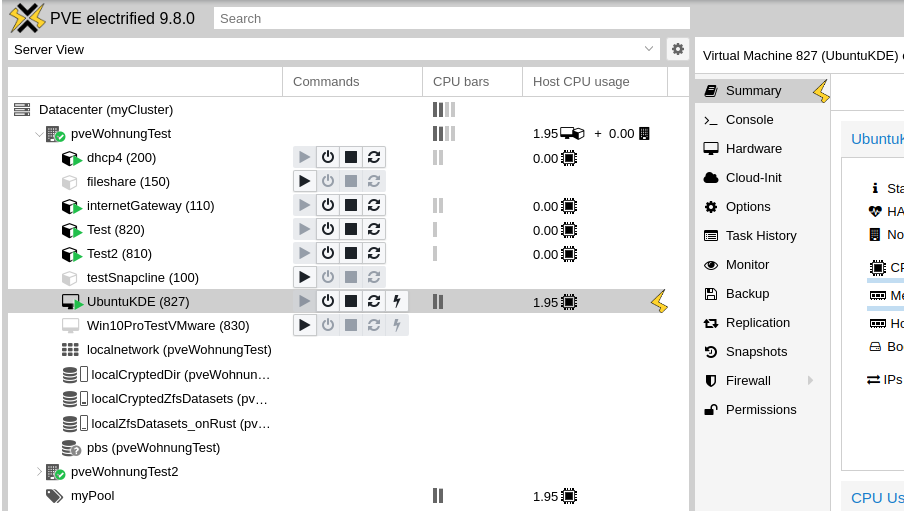This screenshot has height=513, width=904.
Task: Open the Cloud-Init tab
Action: [x=762, y=178]
